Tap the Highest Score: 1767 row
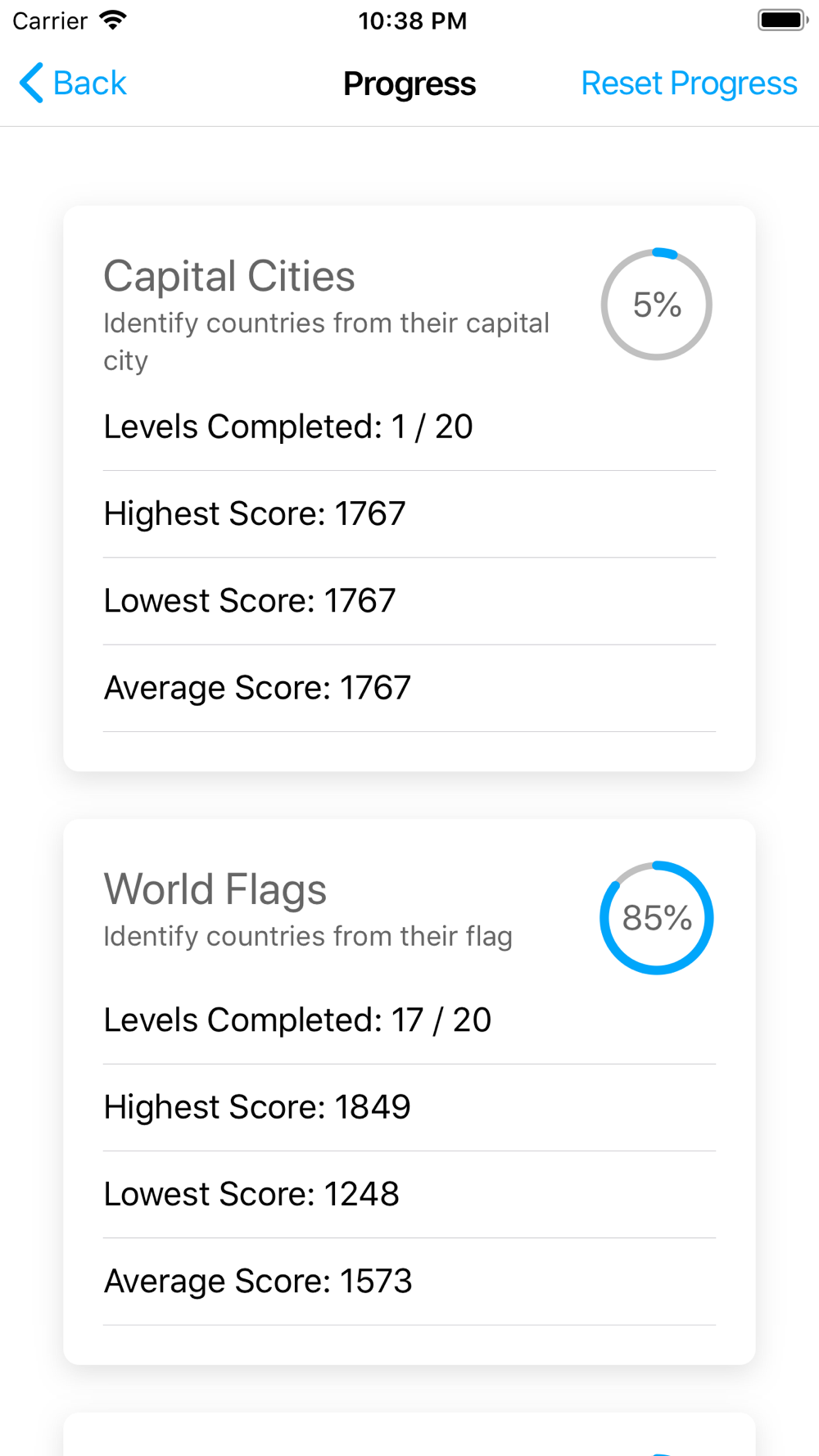The width and height of the screenshot is (819, 1456). click(x=409, y=514)
